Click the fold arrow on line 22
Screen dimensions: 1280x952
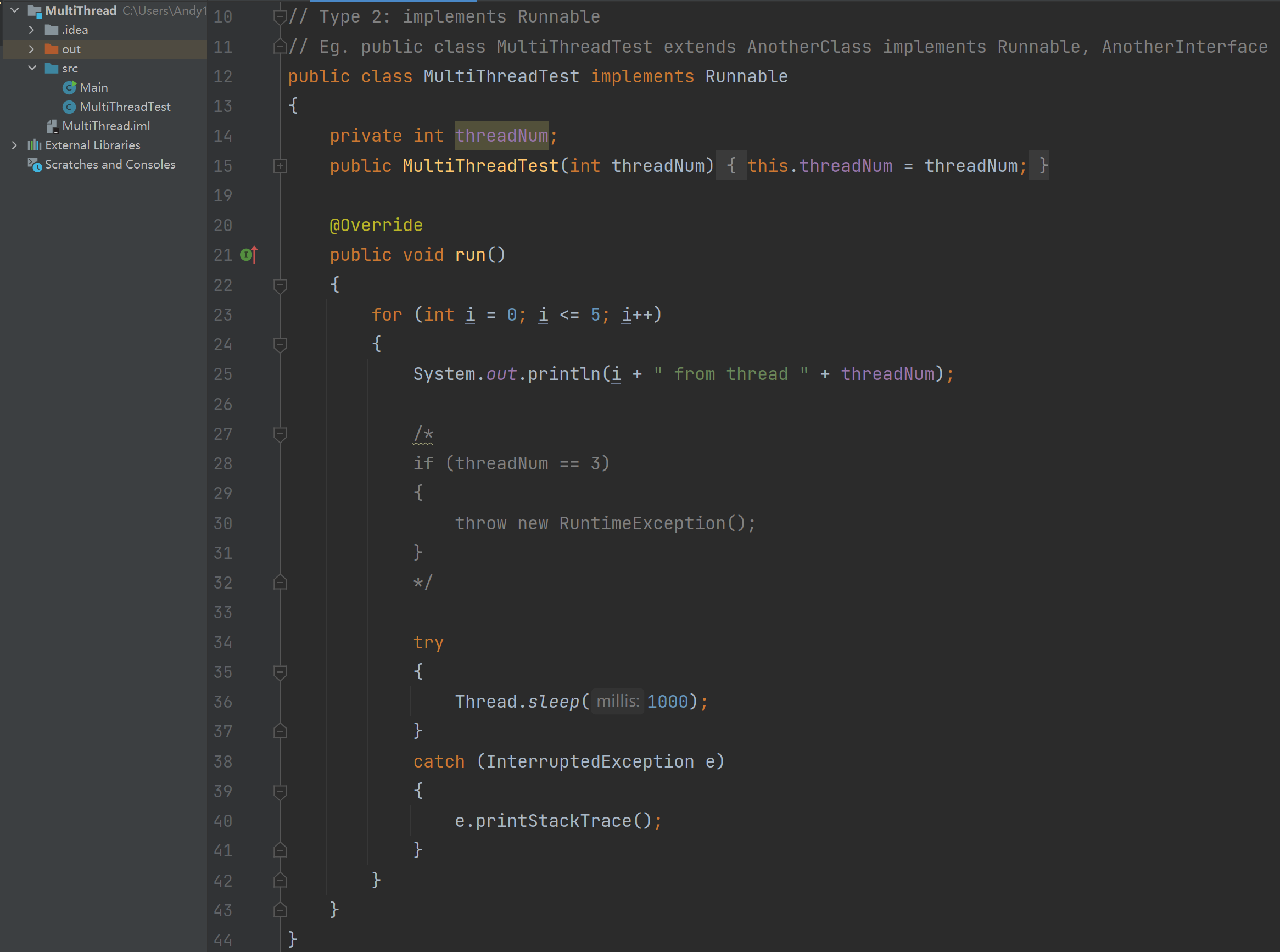pyautogui.click(x=280, y=284)
